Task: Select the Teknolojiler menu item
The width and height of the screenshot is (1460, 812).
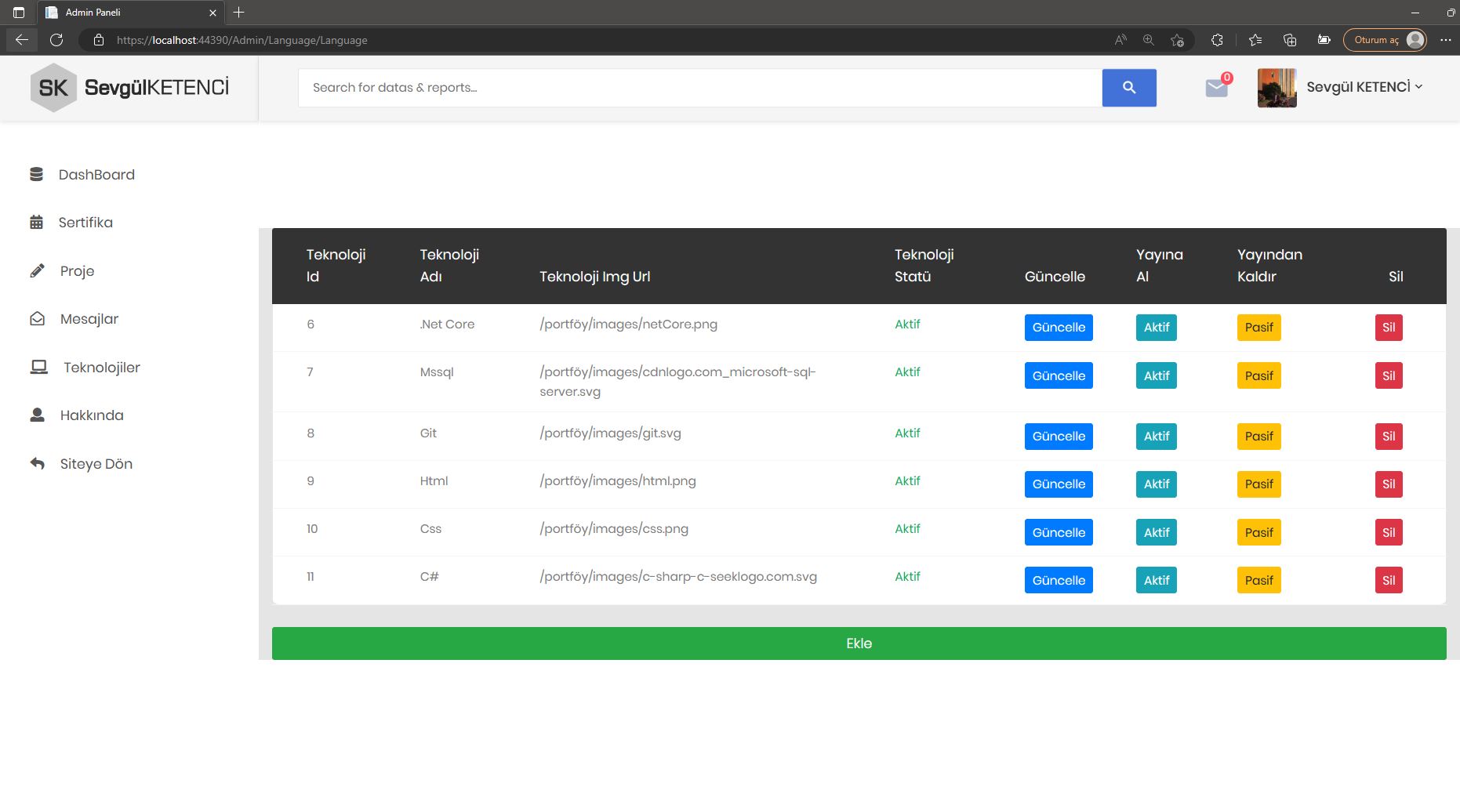Action: click(102, 368)
